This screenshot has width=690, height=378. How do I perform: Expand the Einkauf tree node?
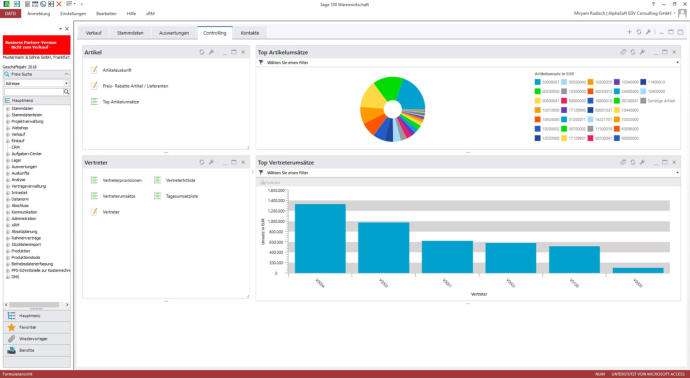[x=7, y=141]
